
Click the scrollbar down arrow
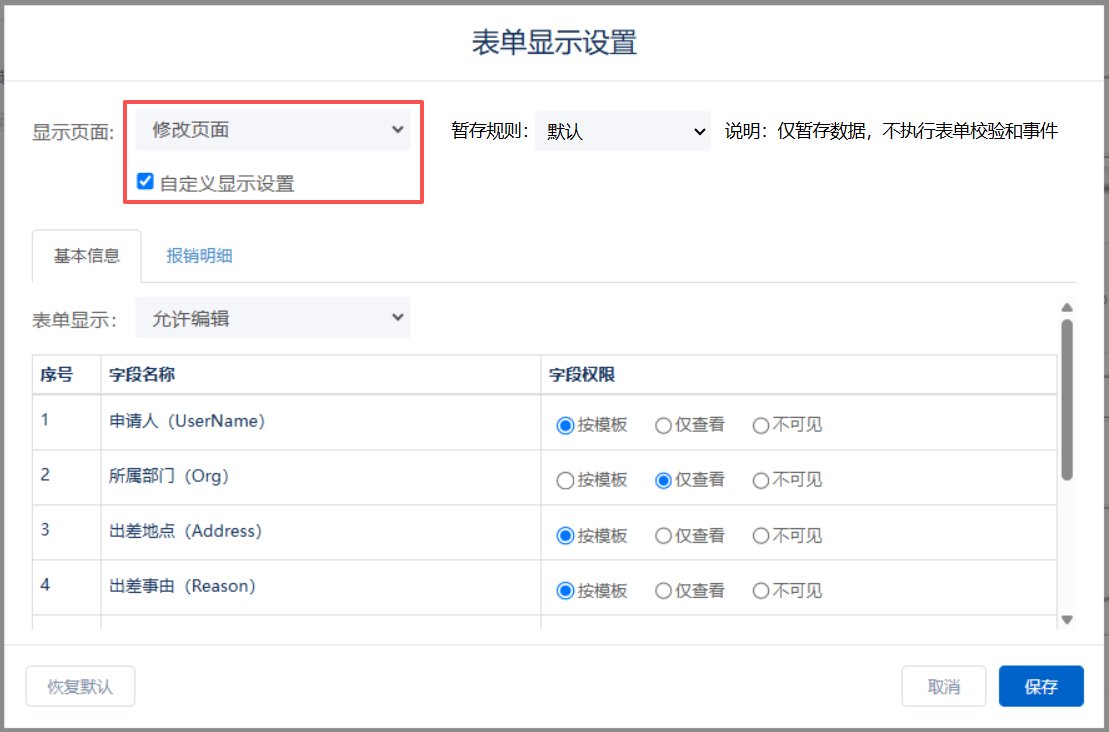1067,620
